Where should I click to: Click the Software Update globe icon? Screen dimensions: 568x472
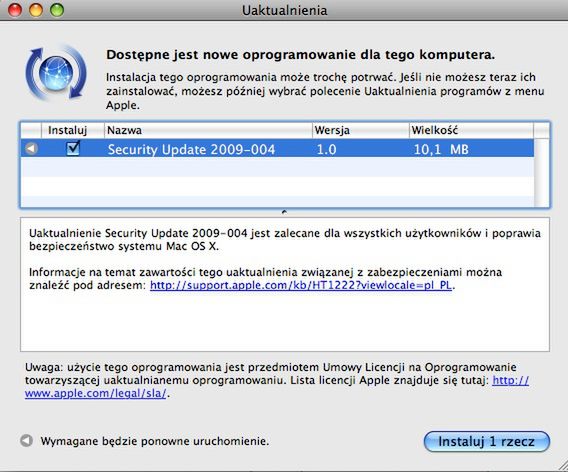(x=56, y=73)
